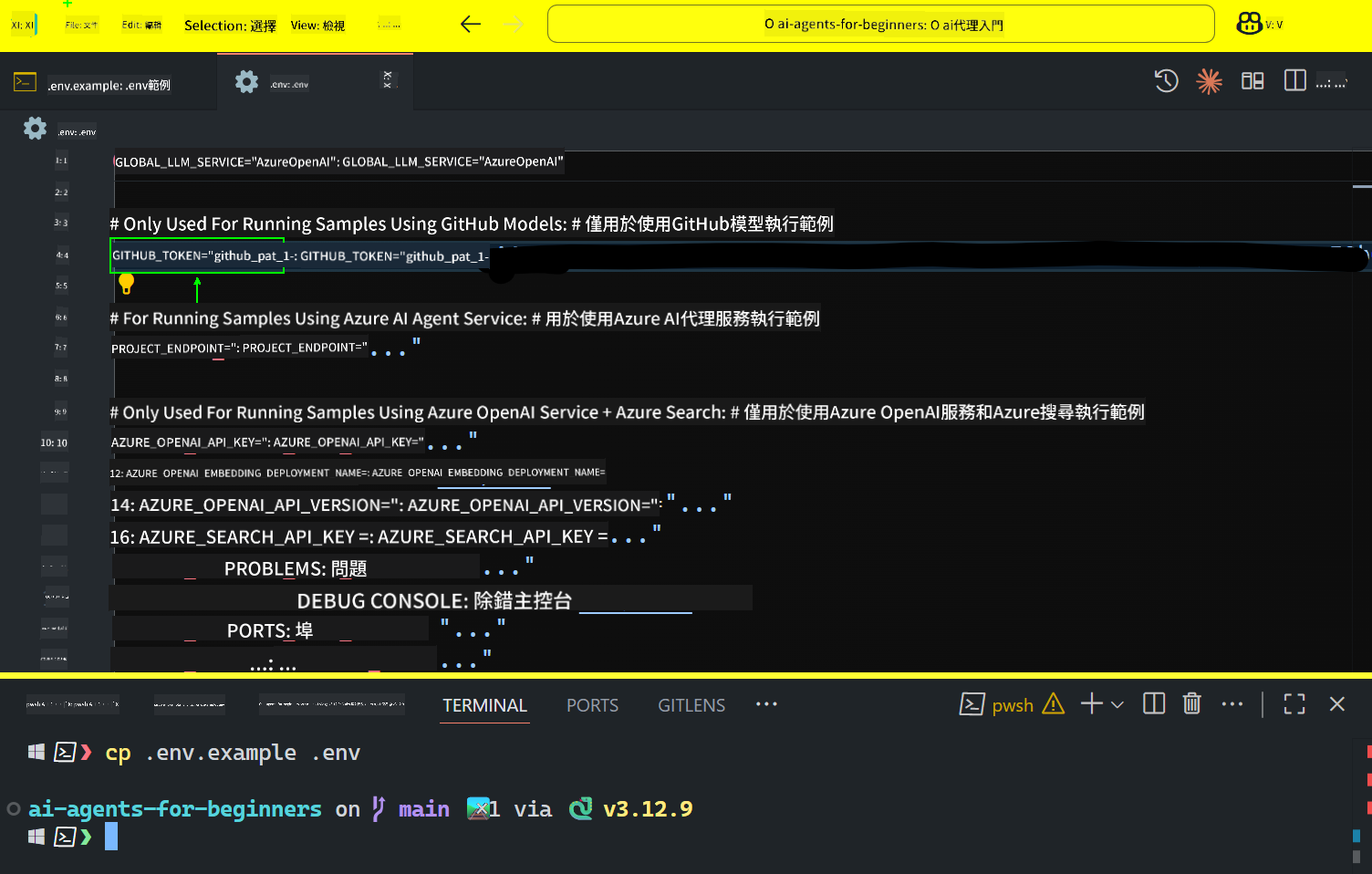Screen dimensions: 1372x874
Task: Open the diff view icon in the editor toolbar
Action: coord(1252,81)
